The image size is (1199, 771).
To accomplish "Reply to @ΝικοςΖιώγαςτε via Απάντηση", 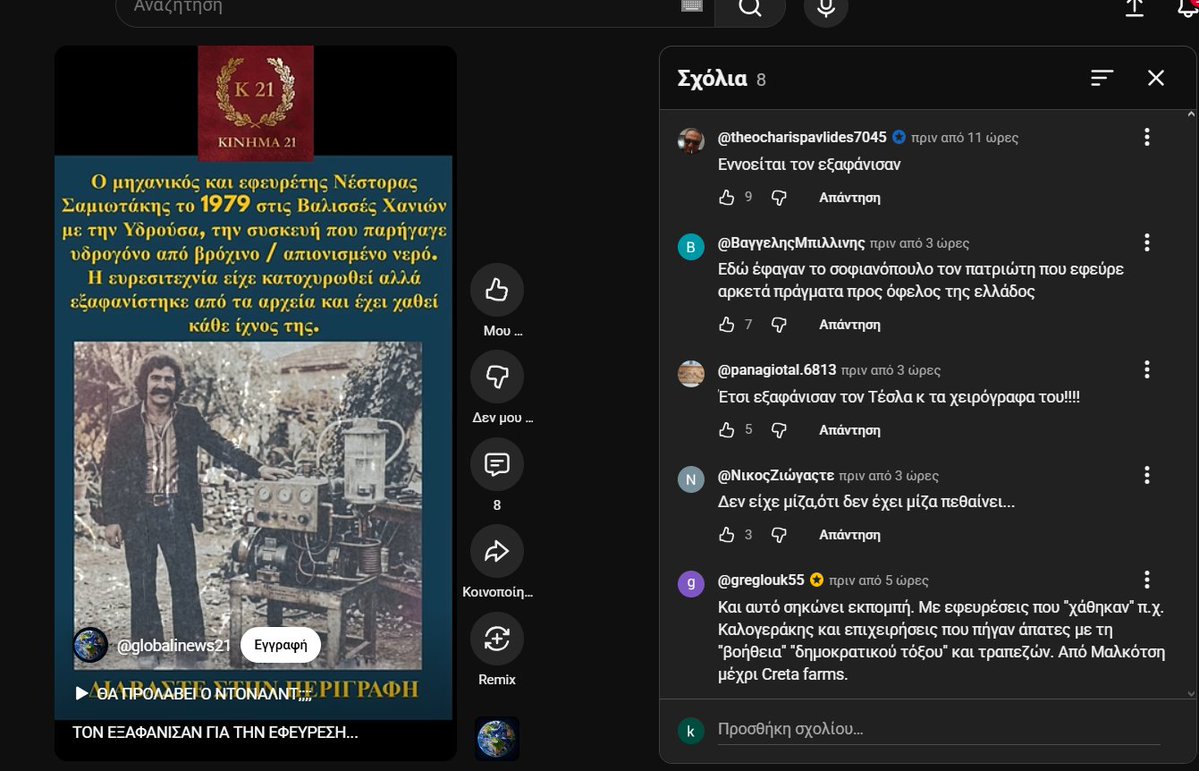I will (x=850, y=535).
